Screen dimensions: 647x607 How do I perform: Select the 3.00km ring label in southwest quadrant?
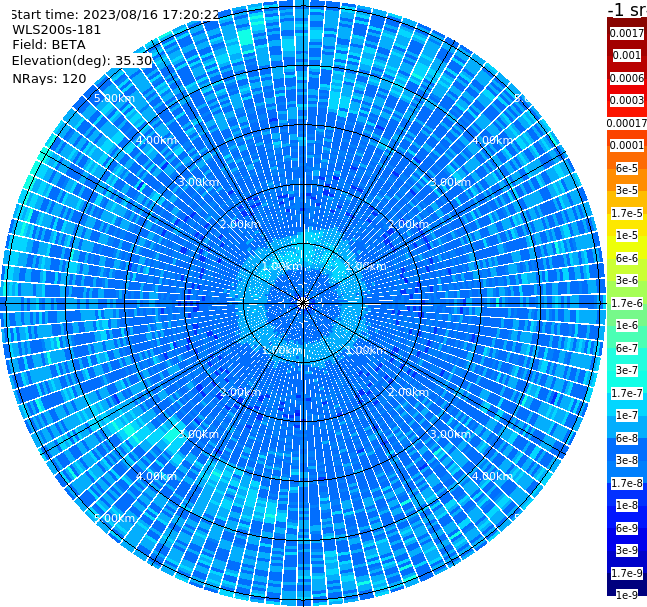coord(198,434)
